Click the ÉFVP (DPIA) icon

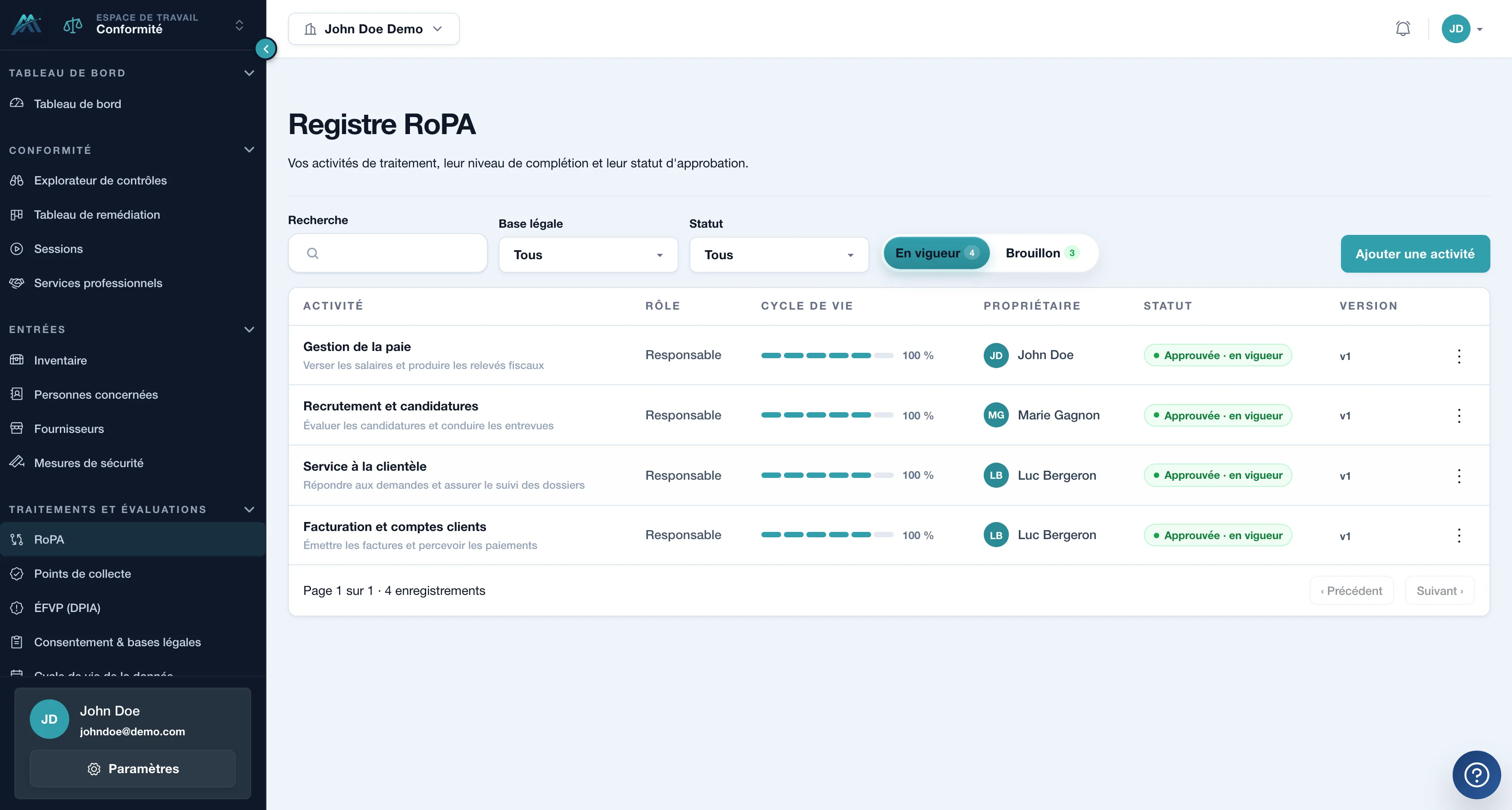[17, 607]
